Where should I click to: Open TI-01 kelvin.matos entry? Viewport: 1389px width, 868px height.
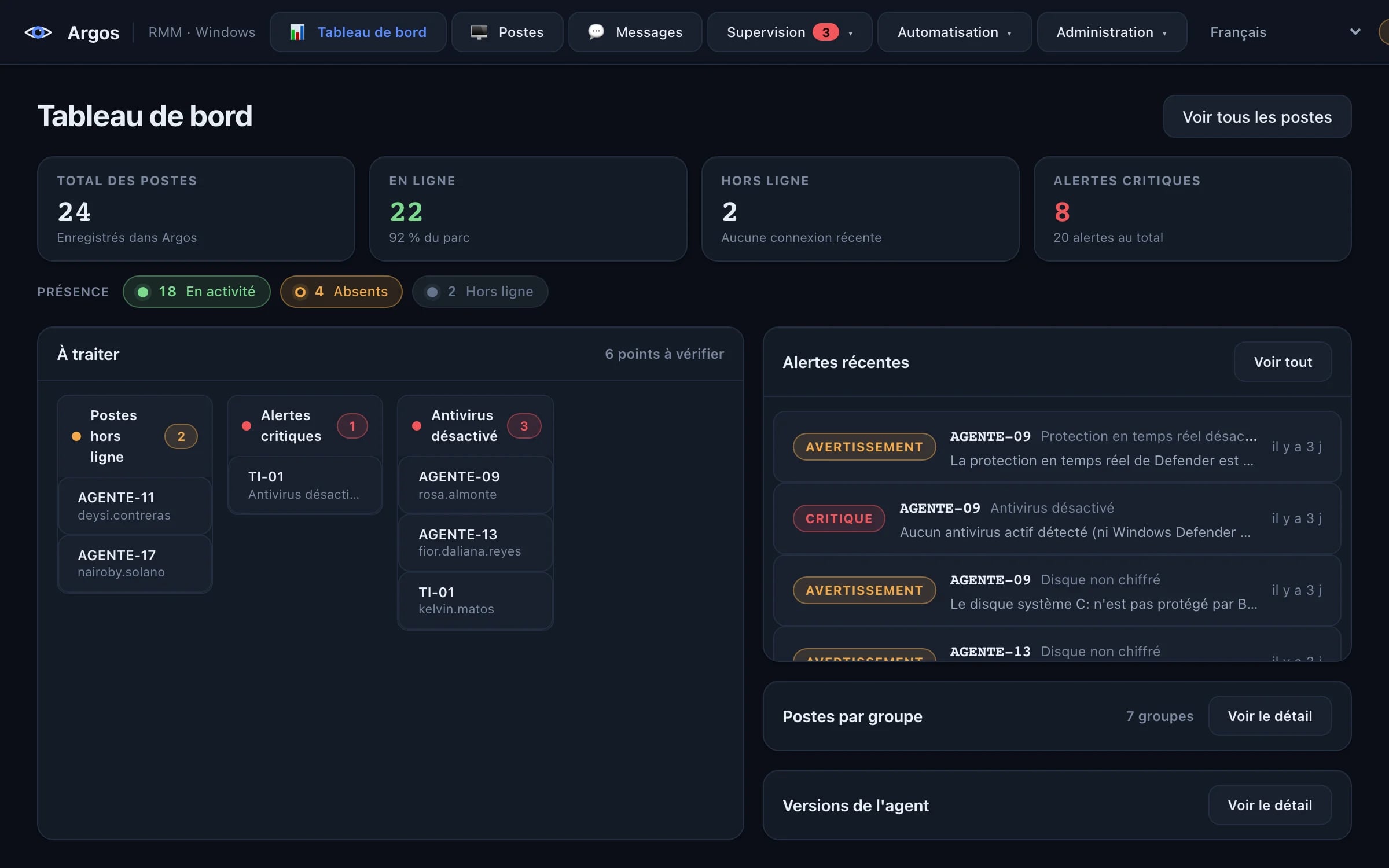(475, 600)
